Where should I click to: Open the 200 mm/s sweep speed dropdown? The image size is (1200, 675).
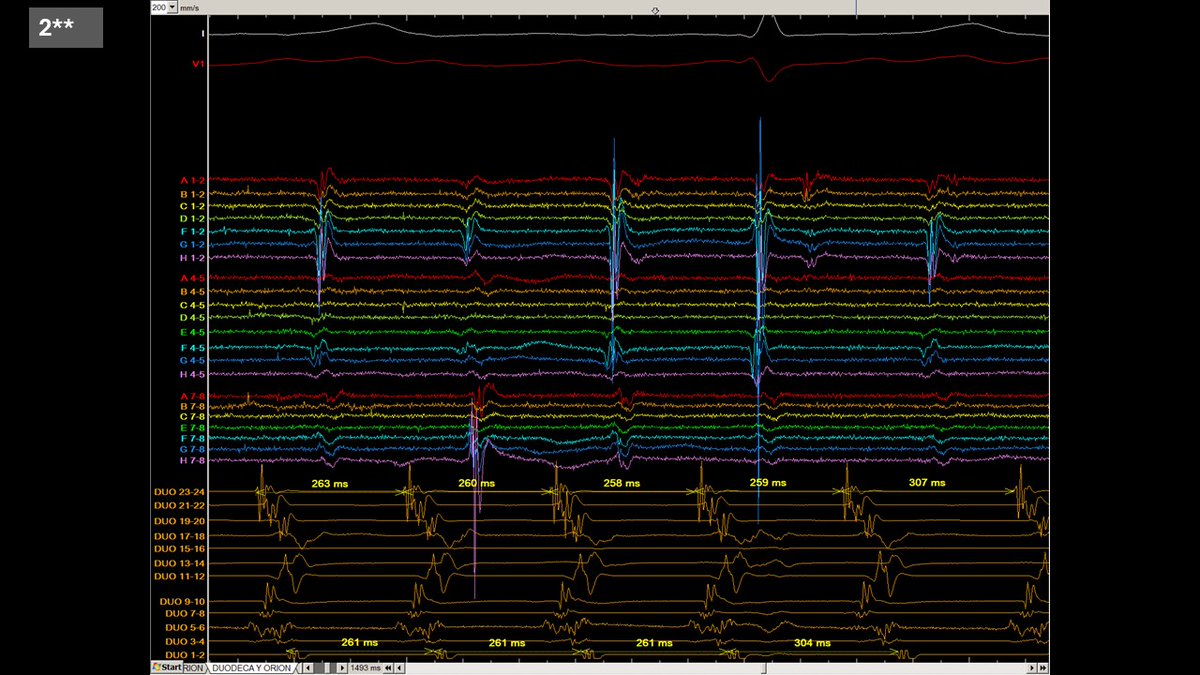coord(173,6)
